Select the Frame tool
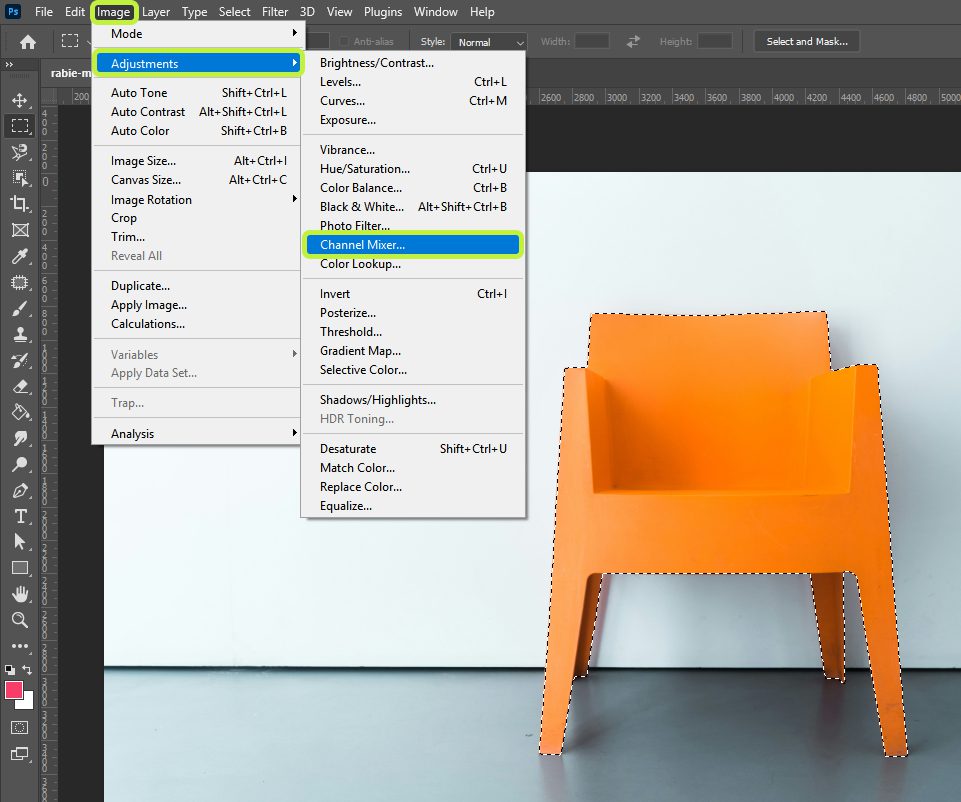Screen dimensions: 961x802 pyautogui.click(x=20, y=230)
